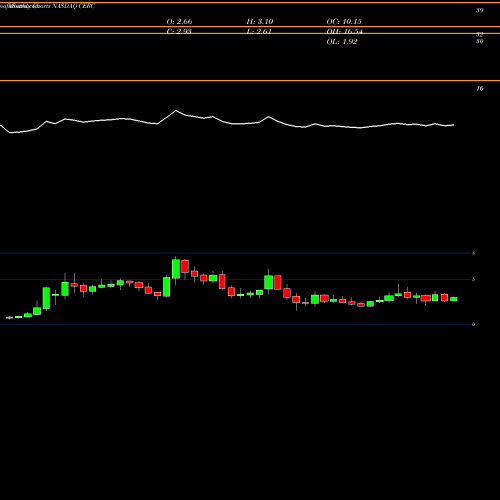
Task: Click the '16' price axis label
Action: [x=479, y=88]
